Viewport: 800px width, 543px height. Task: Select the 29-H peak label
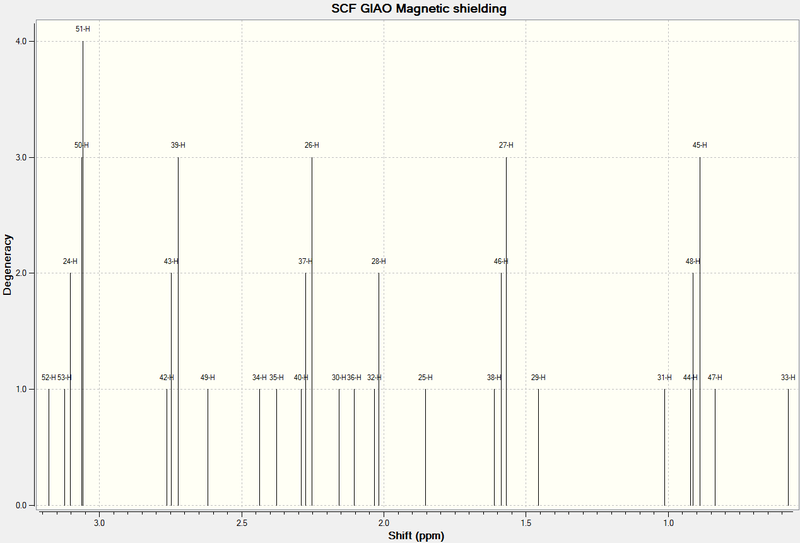[x=538, y=378]
